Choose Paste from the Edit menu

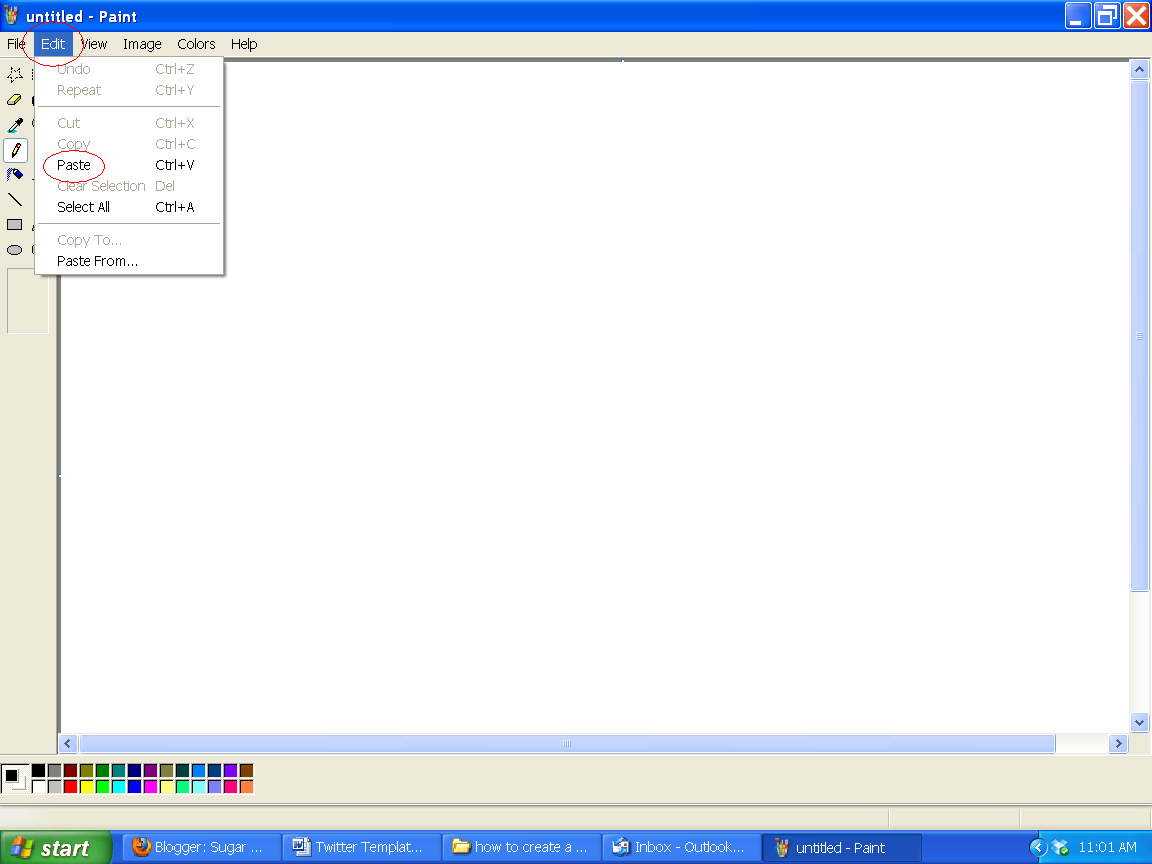coord(74,165)
